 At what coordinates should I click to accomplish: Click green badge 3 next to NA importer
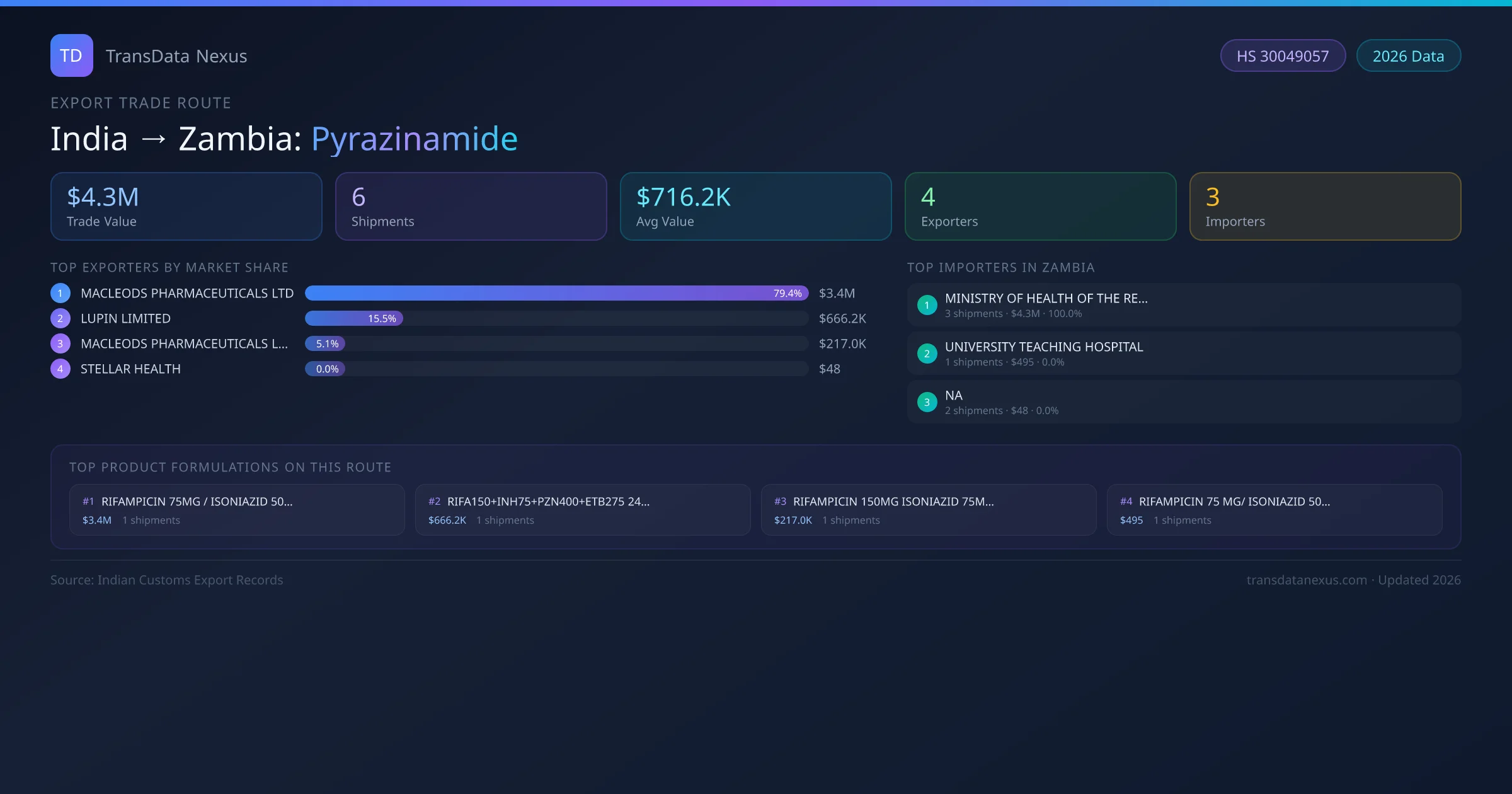[927, 402]
